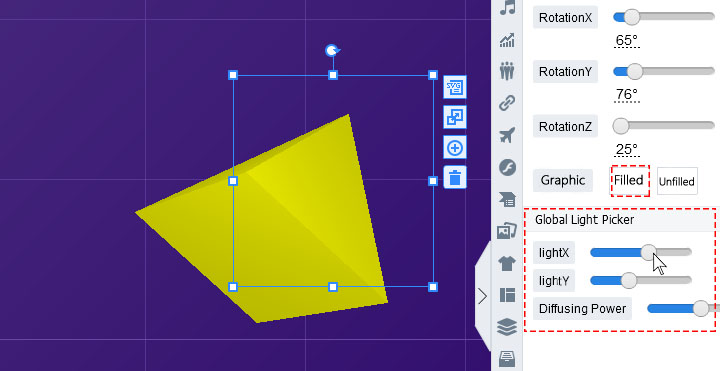
Task: Edit the 76° RotationY value
Action: point(627,95)
